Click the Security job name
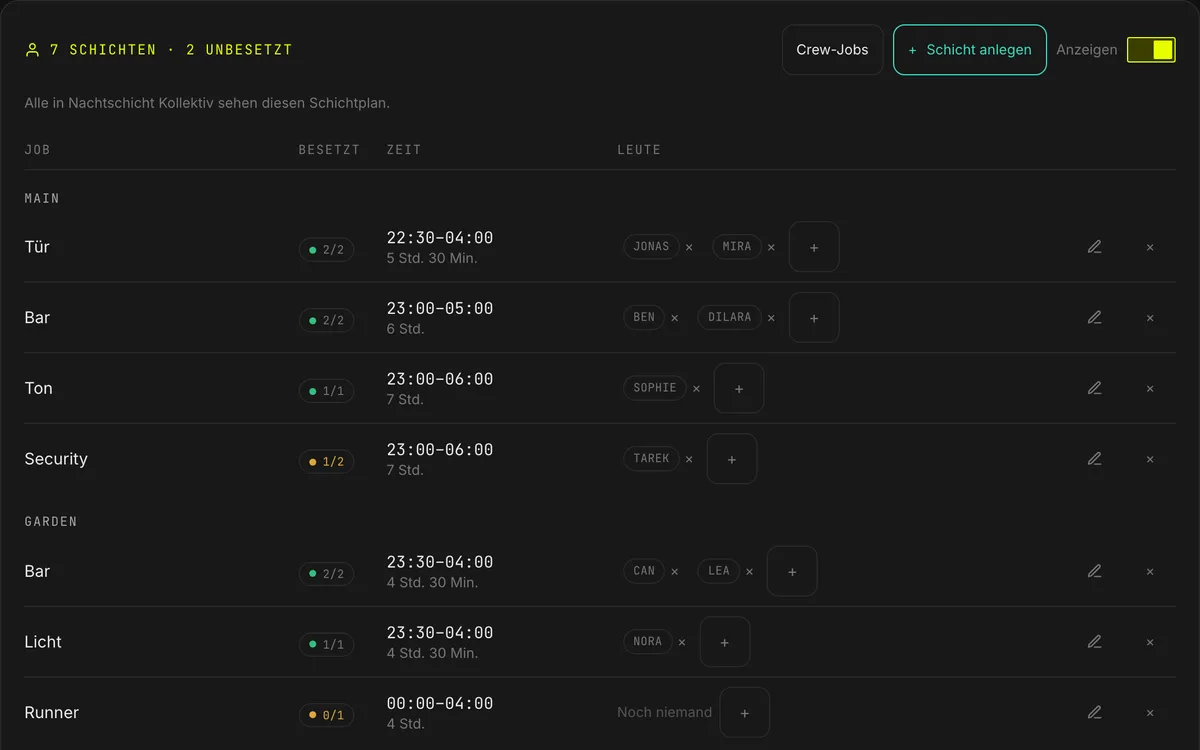The image size is (1200, 750). pyautogui.click(x=56, y=459)
